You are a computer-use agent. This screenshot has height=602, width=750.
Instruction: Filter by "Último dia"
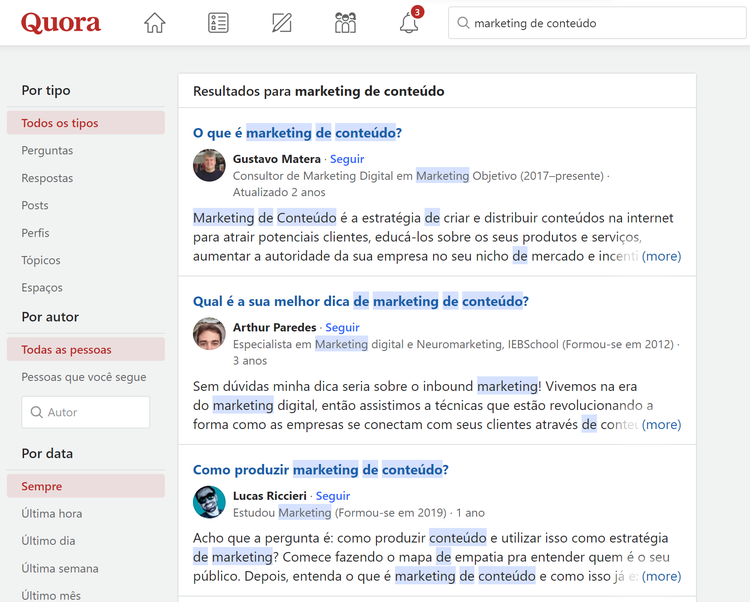point(48,541)
